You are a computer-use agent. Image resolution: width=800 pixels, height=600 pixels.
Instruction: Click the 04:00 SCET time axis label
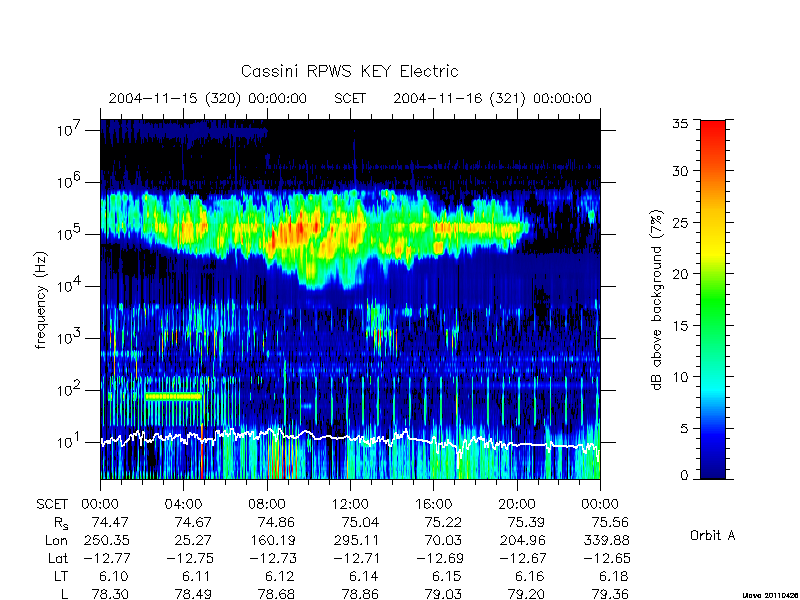[x=183, y=504]
